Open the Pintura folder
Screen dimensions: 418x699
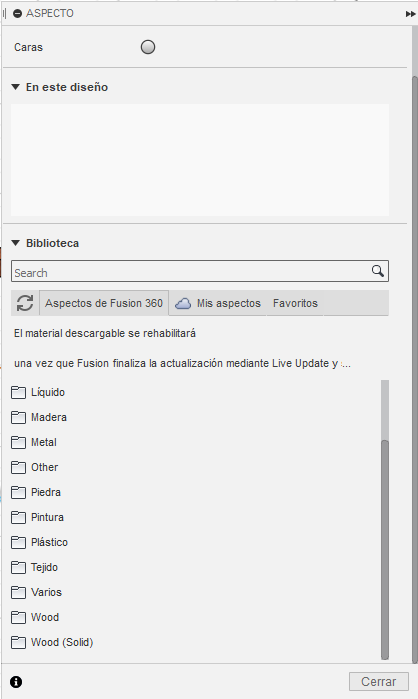[x=37, y=517]
